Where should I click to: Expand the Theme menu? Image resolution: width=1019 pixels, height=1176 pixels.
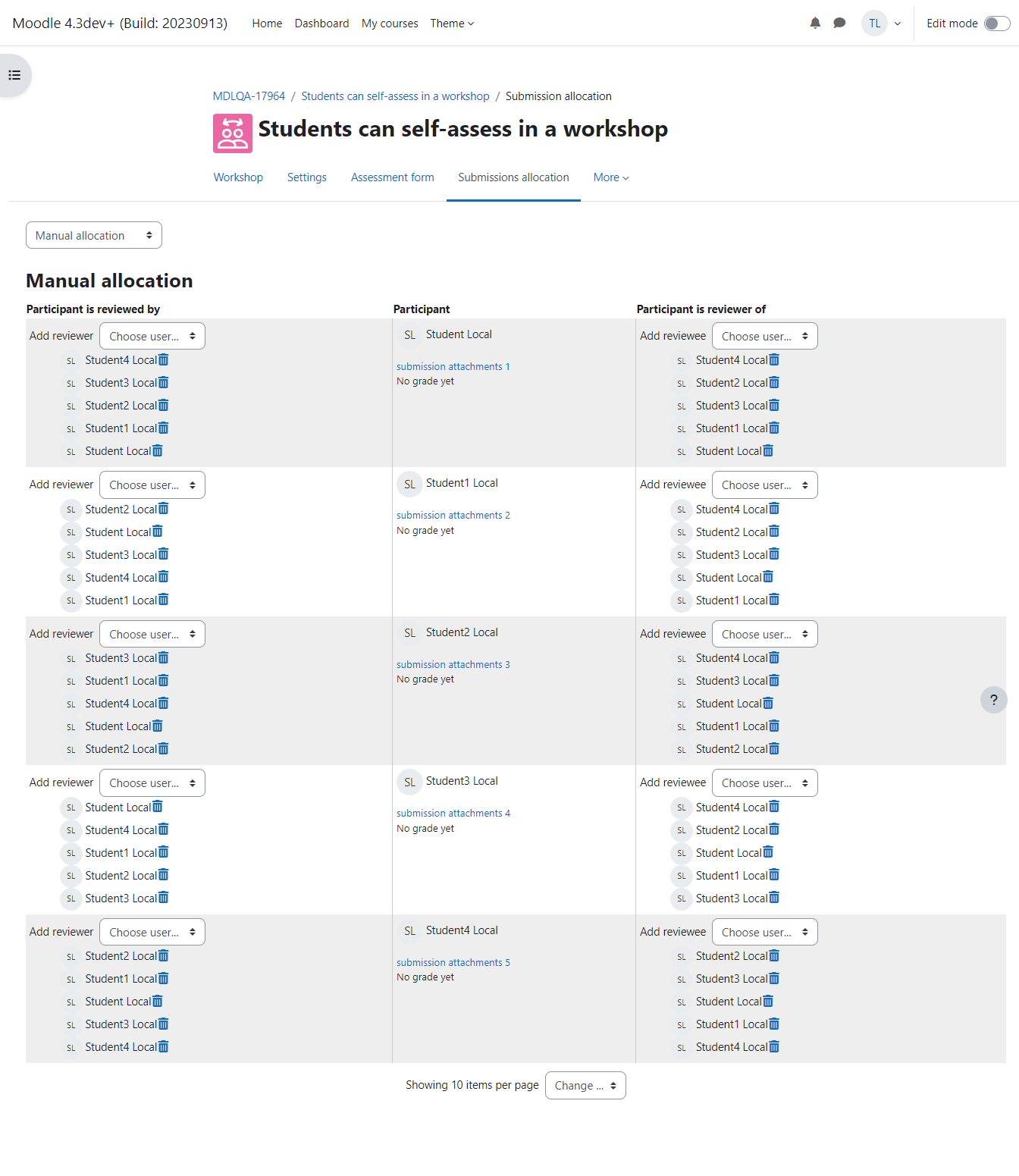coord(452,24)
